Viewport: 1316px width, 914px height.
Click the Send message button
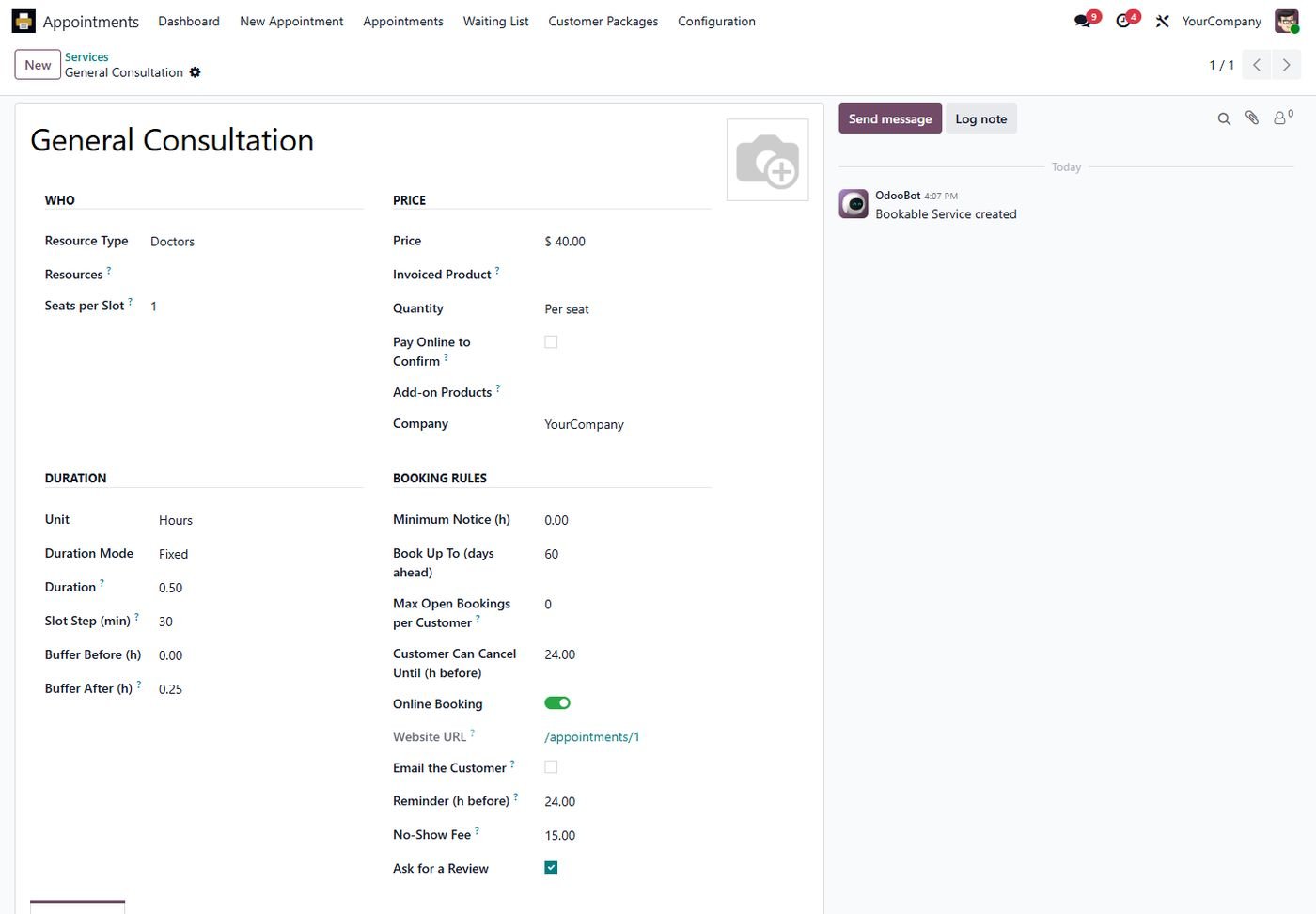click(x=890, y=118)
